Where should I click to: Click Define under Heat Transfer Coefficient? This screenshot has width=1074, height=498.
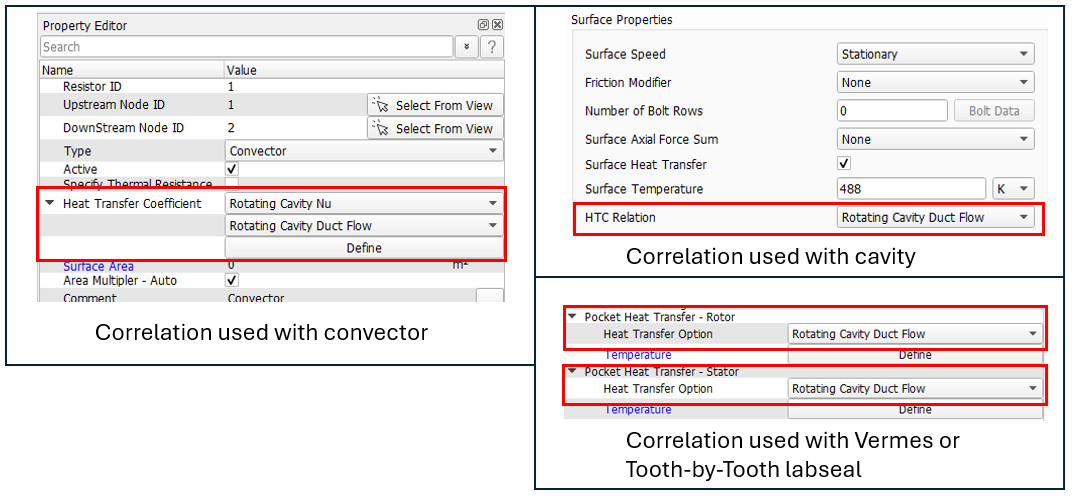pos(364,248)
